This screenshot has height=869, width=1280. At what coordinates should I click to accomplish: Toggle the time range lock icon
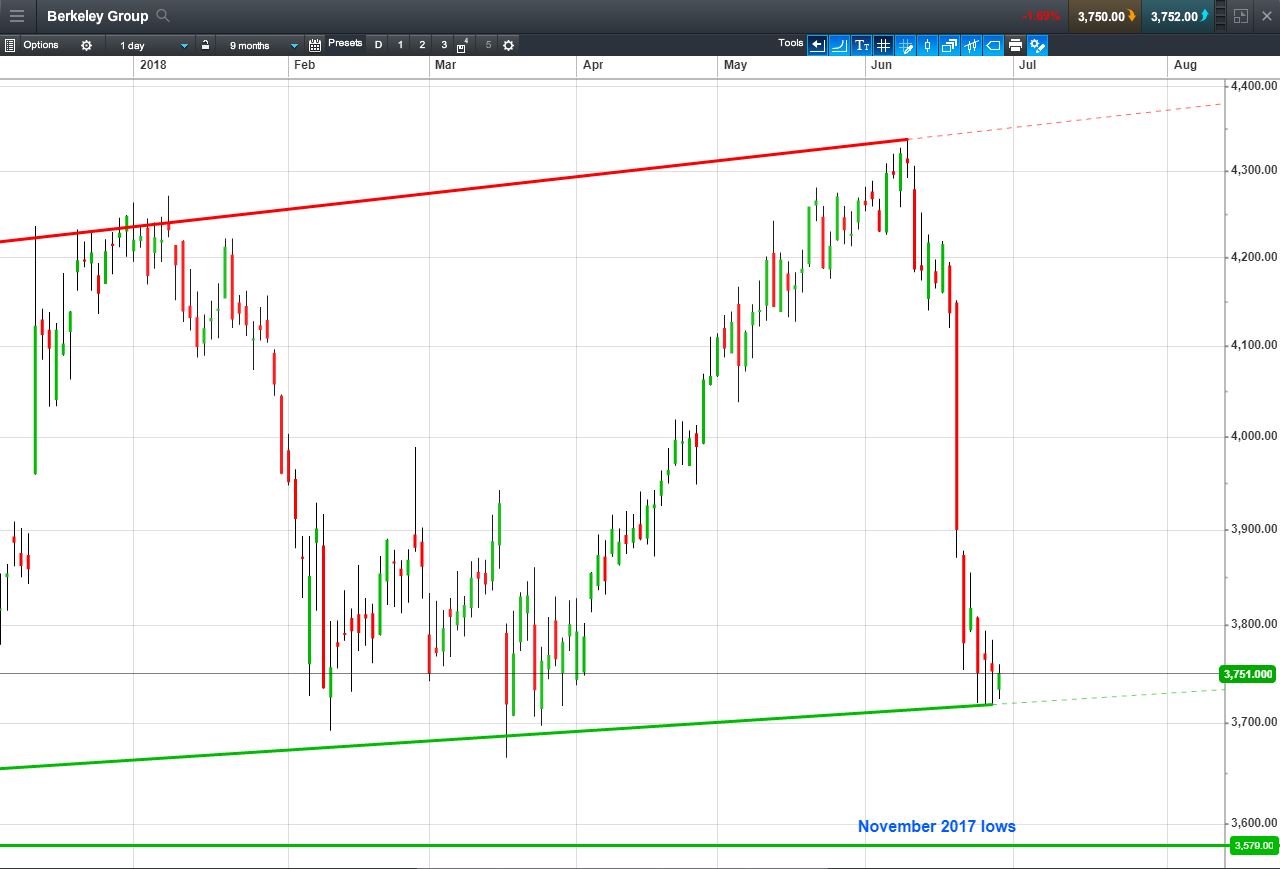point(206,45)
